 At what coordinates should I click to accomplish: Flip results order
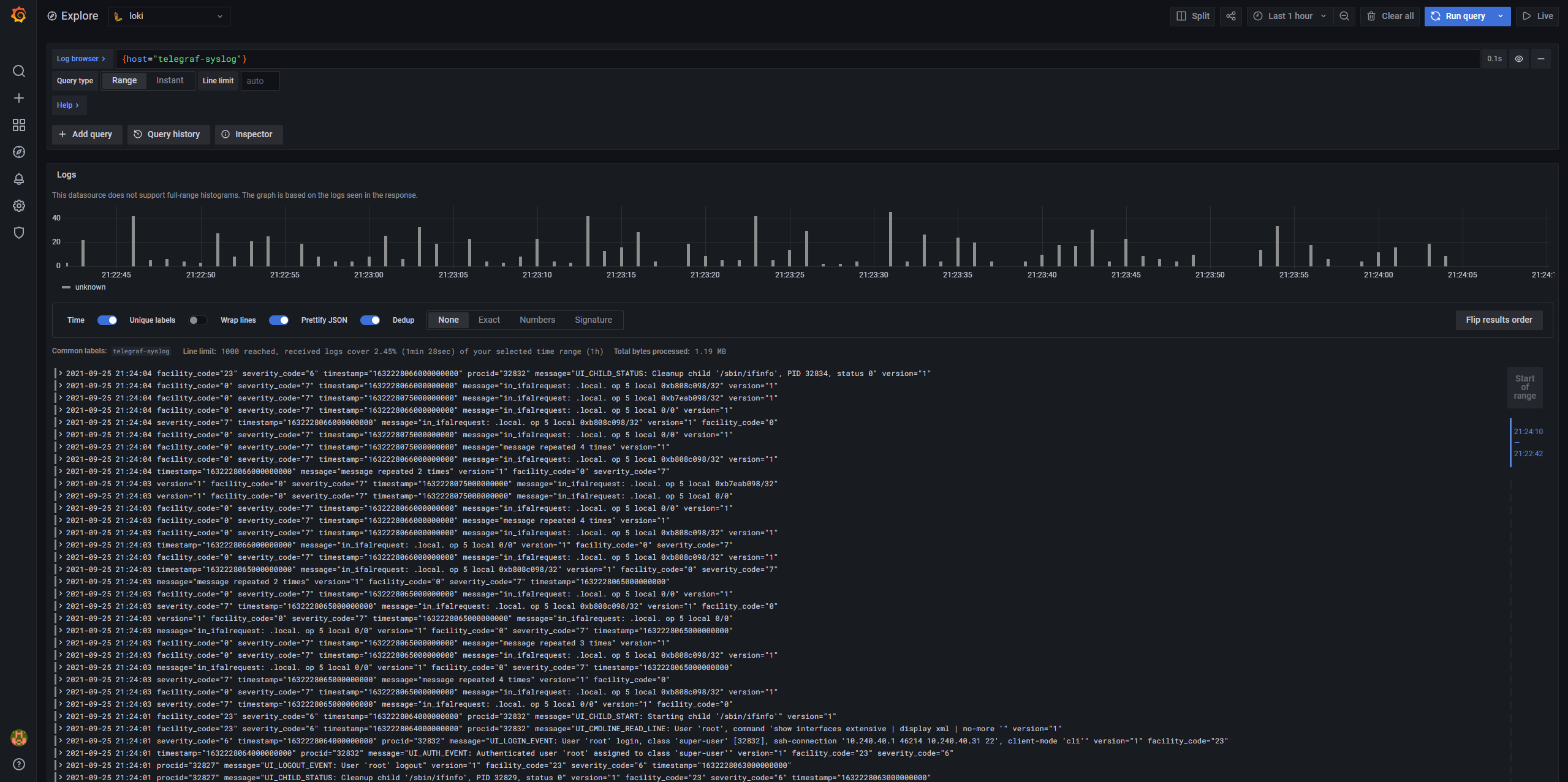(x=1499, y=320)
